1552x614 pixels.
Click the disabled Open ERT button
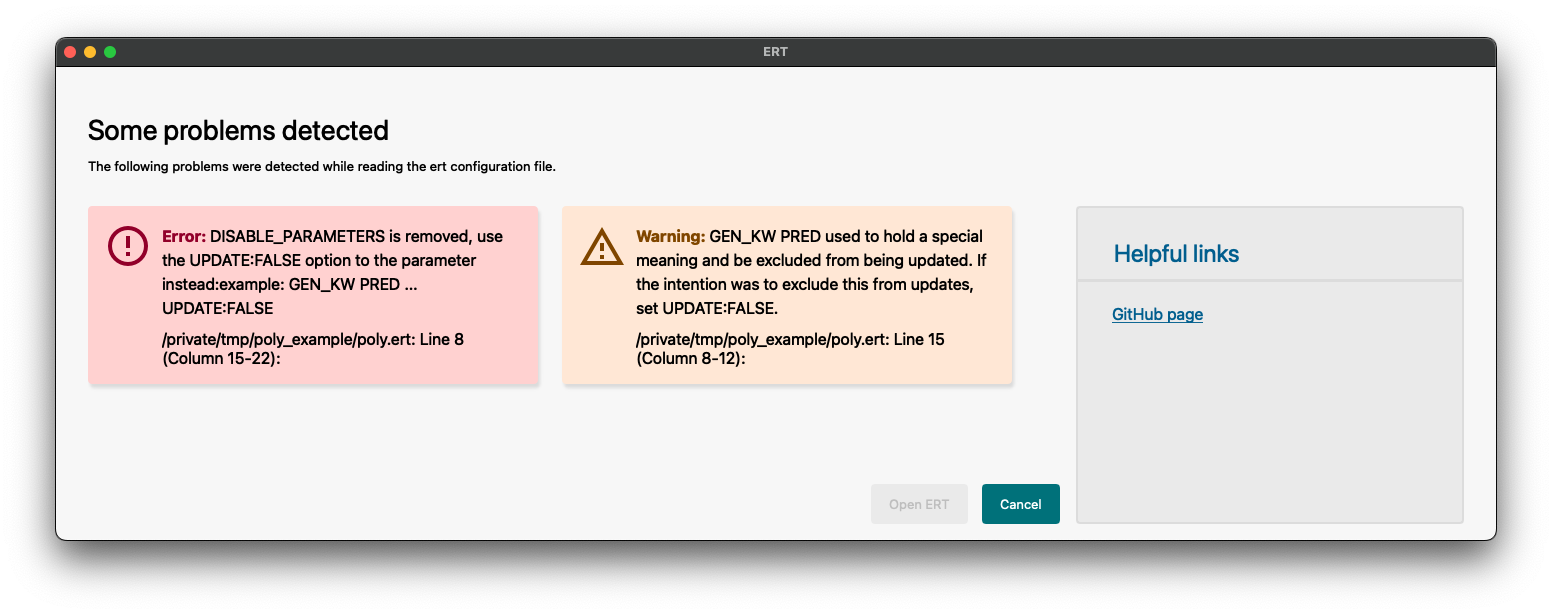[919, 504]
